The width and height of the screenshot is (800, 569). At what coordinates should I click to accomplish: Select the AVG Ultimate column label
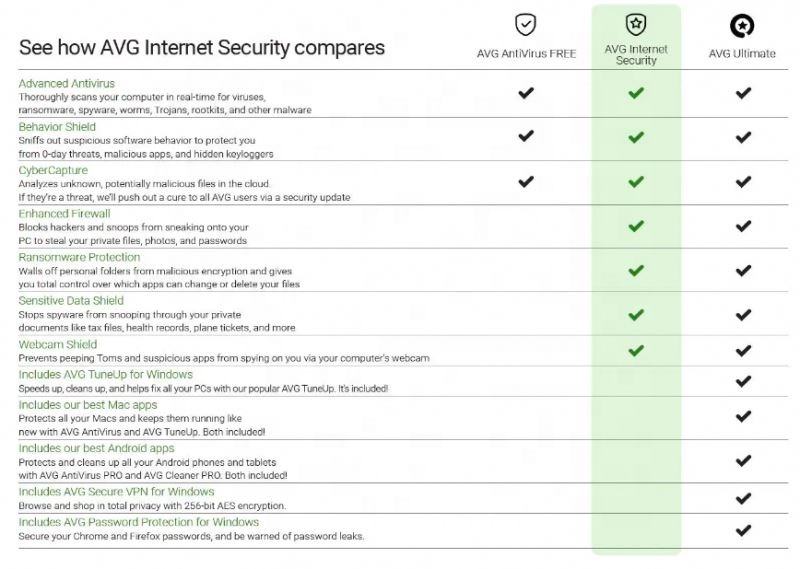[742, 54]
